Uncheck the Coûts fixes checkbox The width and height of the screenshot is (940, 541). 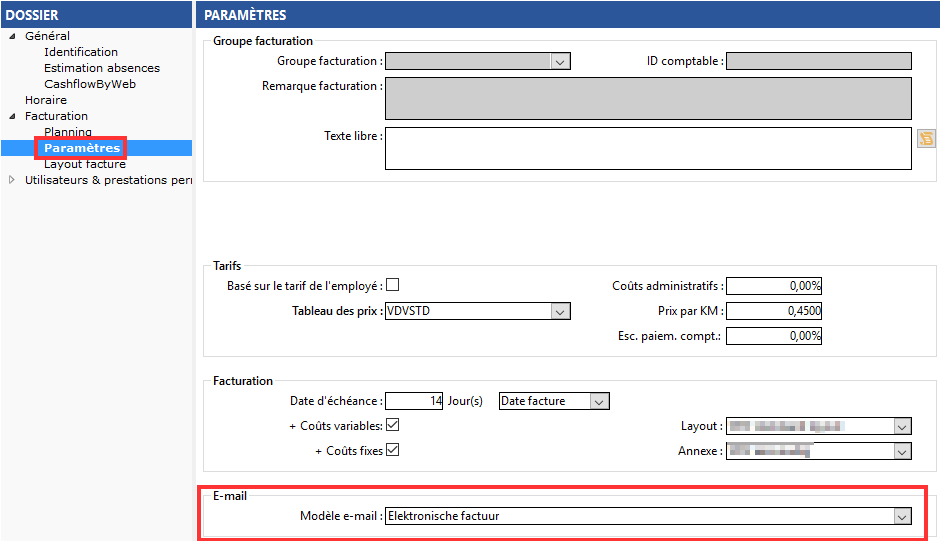393,450
